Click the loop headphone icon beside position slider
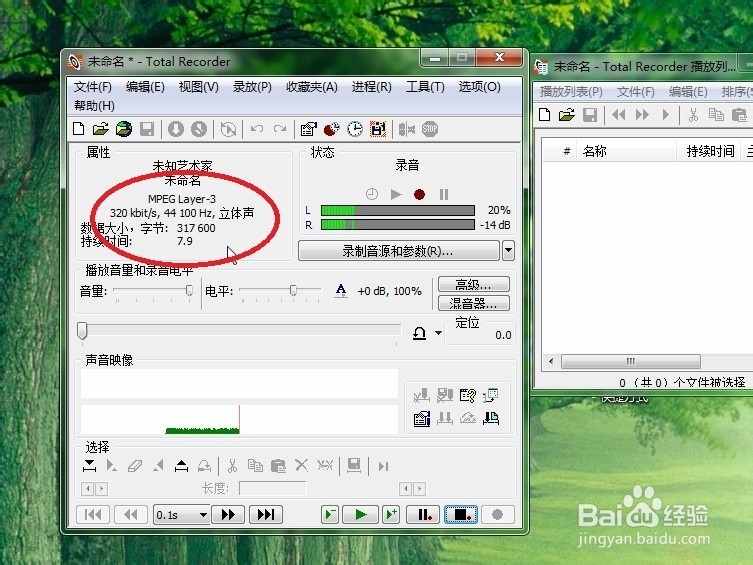 coord(419,333)
